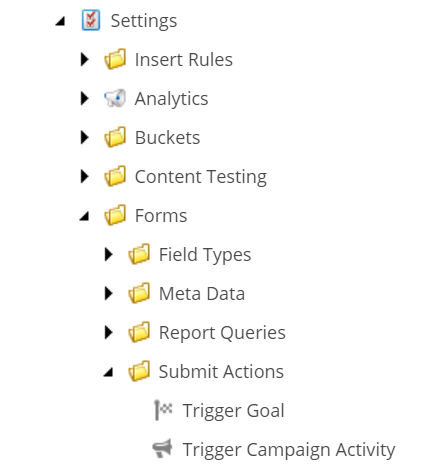Click the Trigger Goal flag icon

point(163,410)
